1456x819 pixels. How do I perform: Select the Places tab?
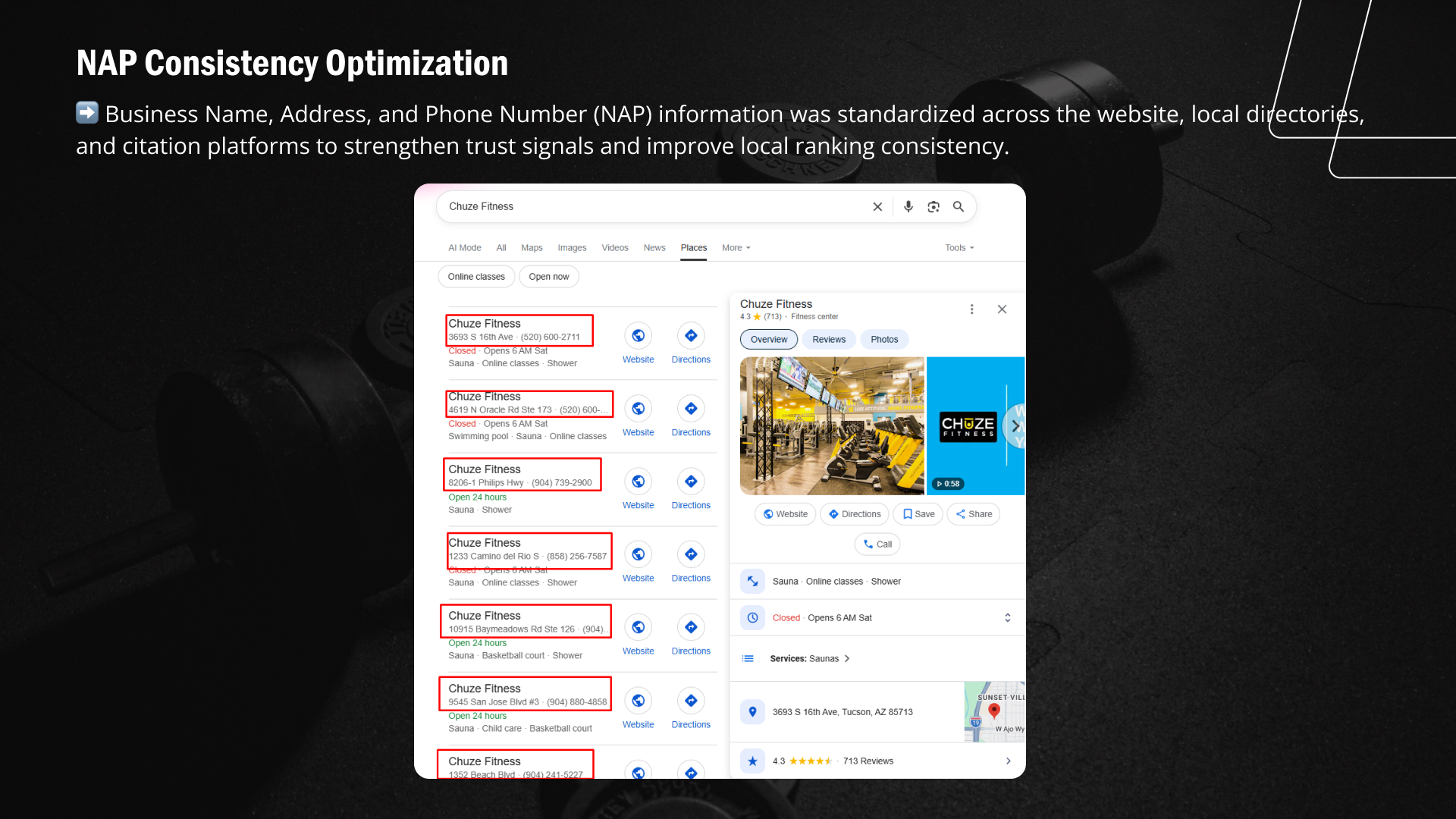coord(694,248)
